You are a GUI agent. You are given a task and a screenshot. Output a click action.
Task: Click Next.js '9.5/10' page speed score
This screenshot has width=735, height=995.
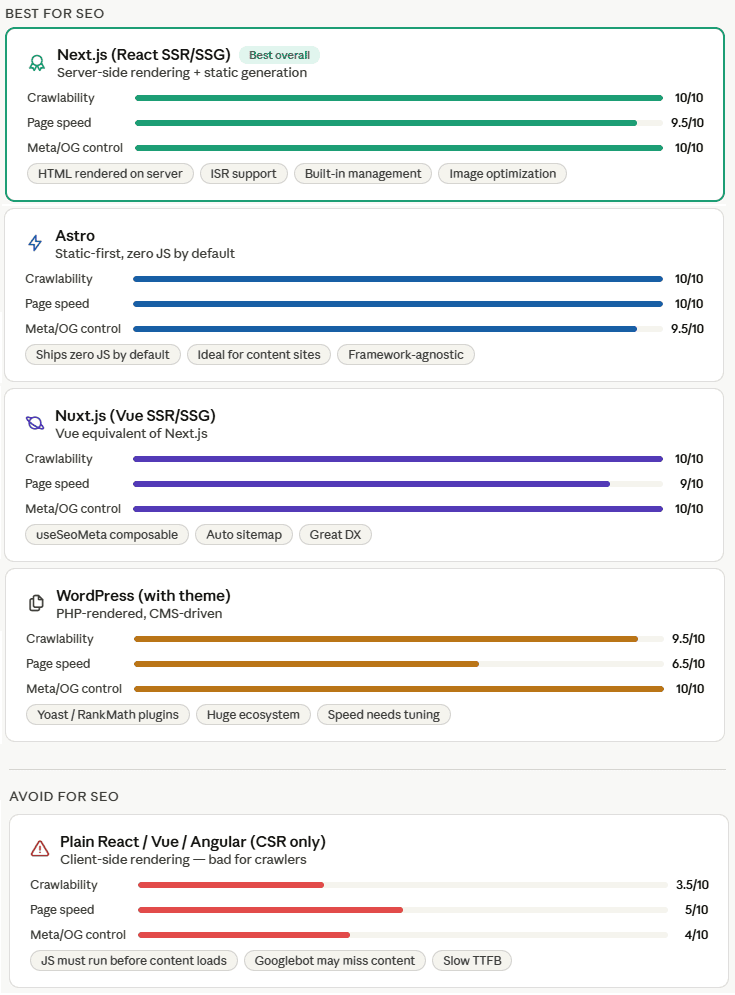pyautogui.click(x=687, y=122)
